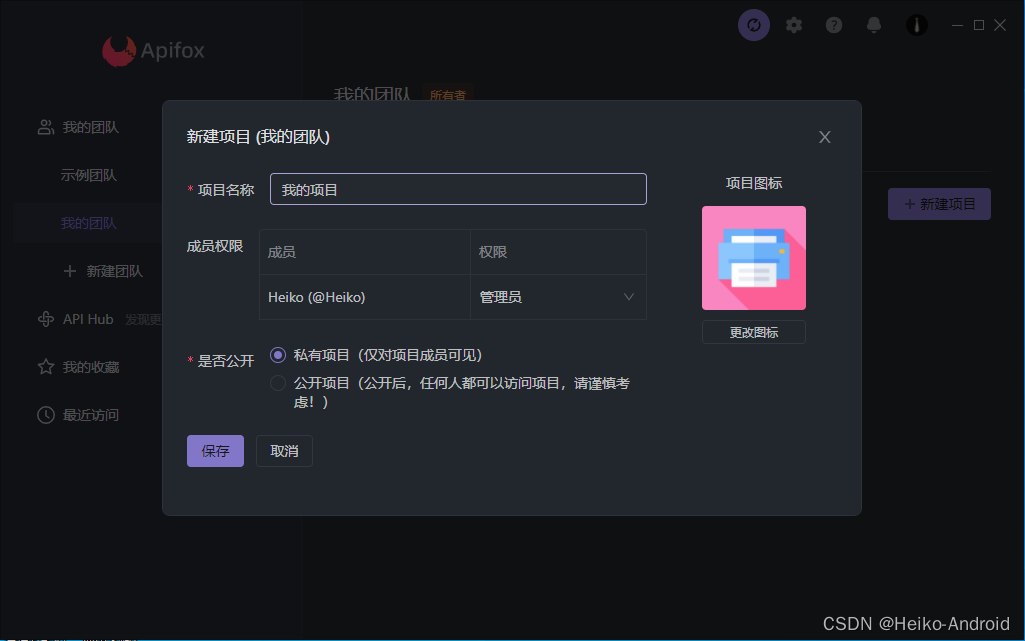1025x641 pixels.
Task: Click the sync refresh icon in top bar
Action: [x=754, y=25]
